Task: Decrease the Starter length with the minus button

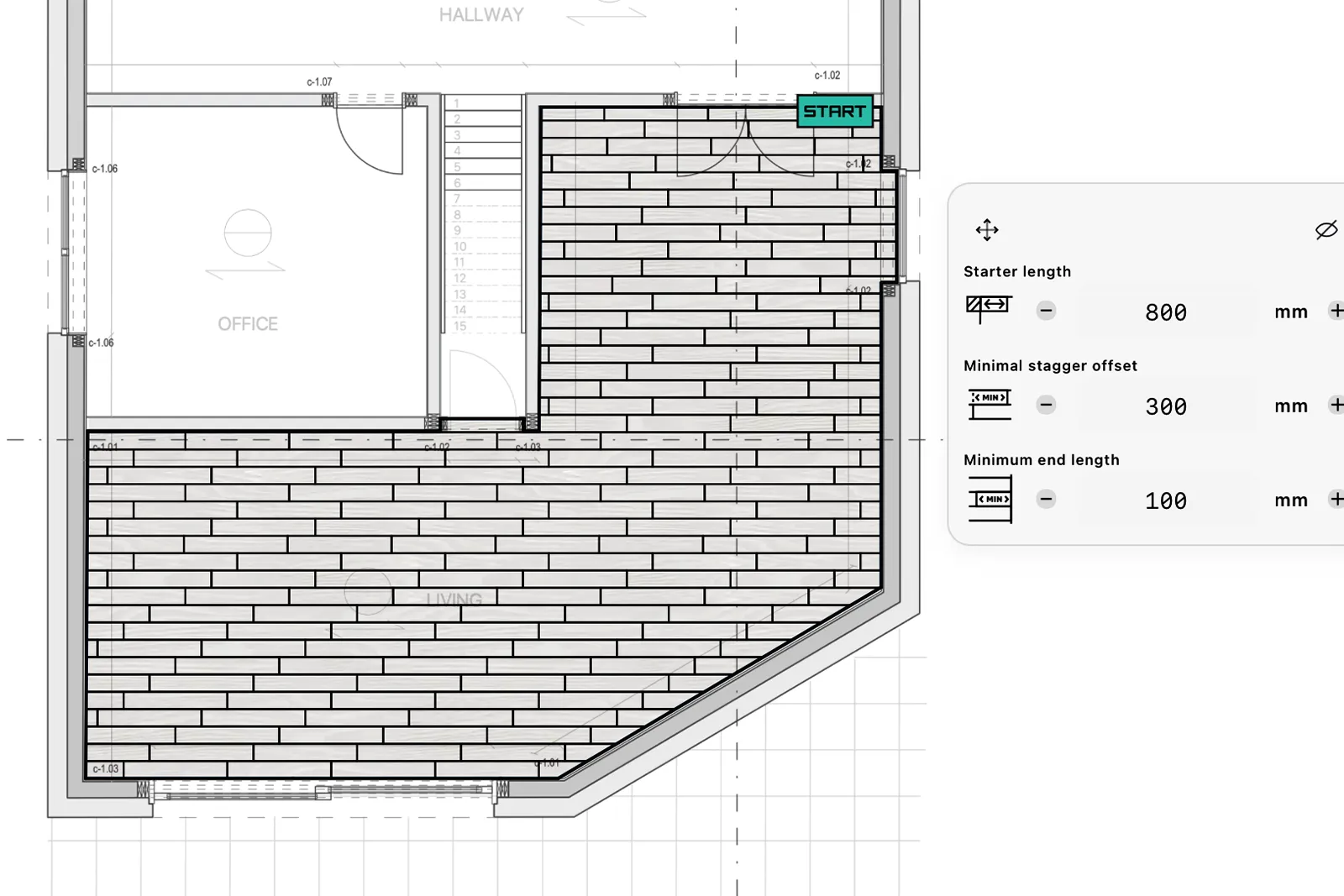Action: coord(1046,310)
